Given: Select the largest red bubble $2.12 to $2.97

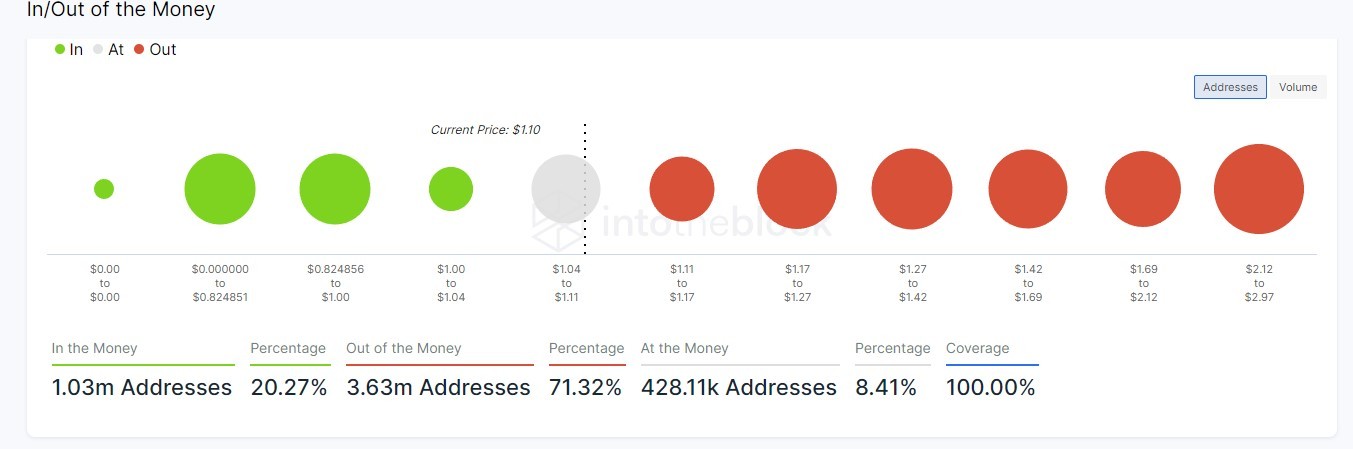Looking at the screenshot, I should tap(1259, 189).
